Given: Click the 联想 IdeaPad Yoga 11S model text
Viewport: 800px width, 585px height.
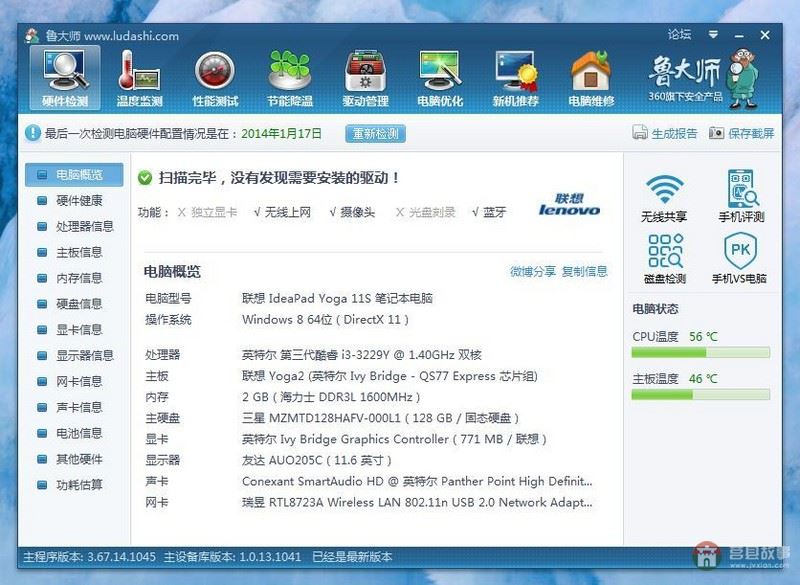Looking at the screenshot, I should click(x=337, y=298).
